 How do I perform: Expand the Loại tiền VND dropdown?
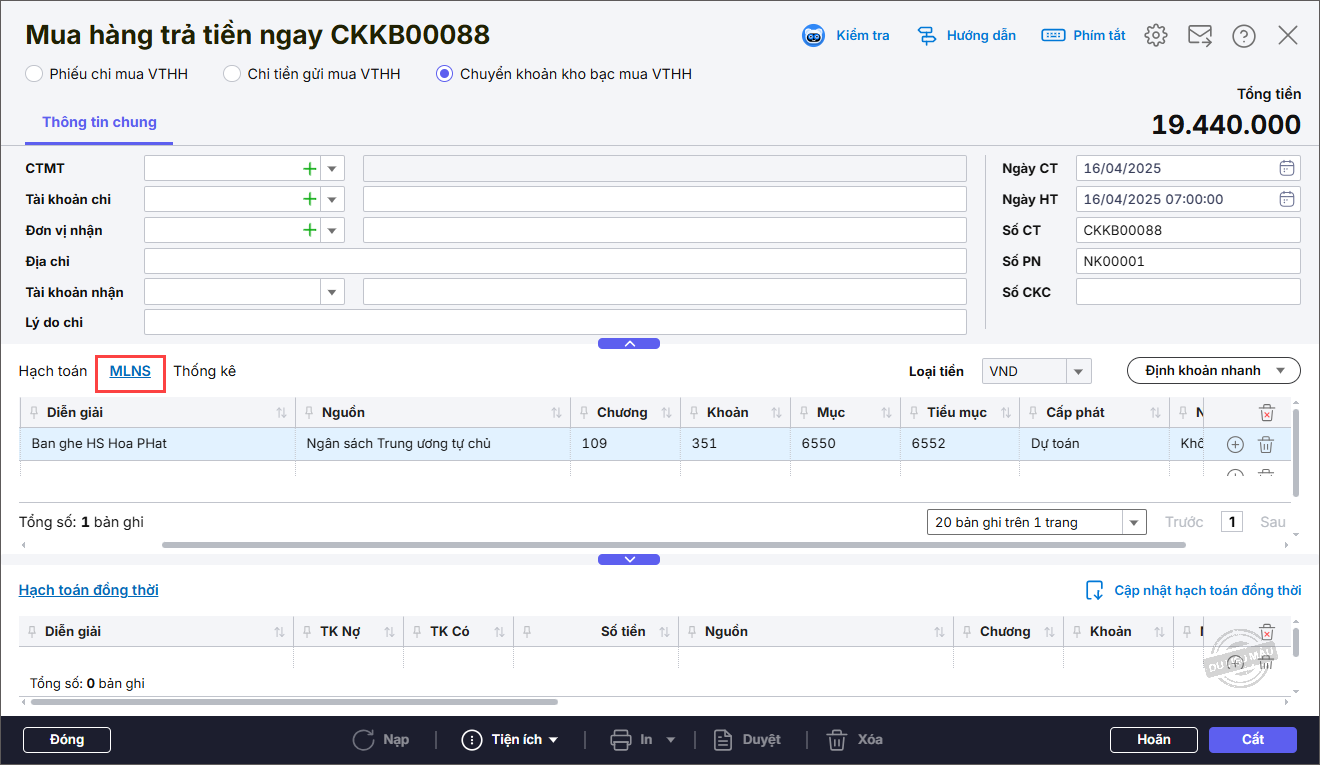click(x=1078, y=371)
